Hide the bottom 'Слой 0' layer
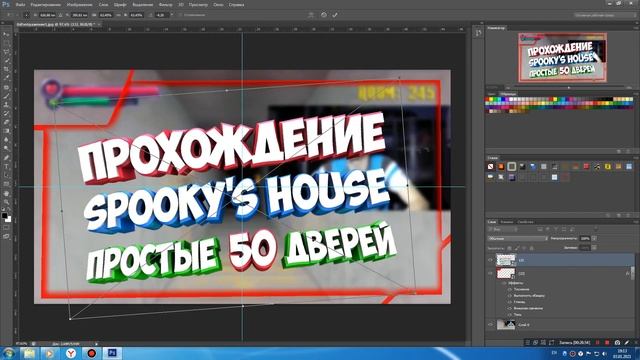The image size is (640, 360). pos(490,324)
